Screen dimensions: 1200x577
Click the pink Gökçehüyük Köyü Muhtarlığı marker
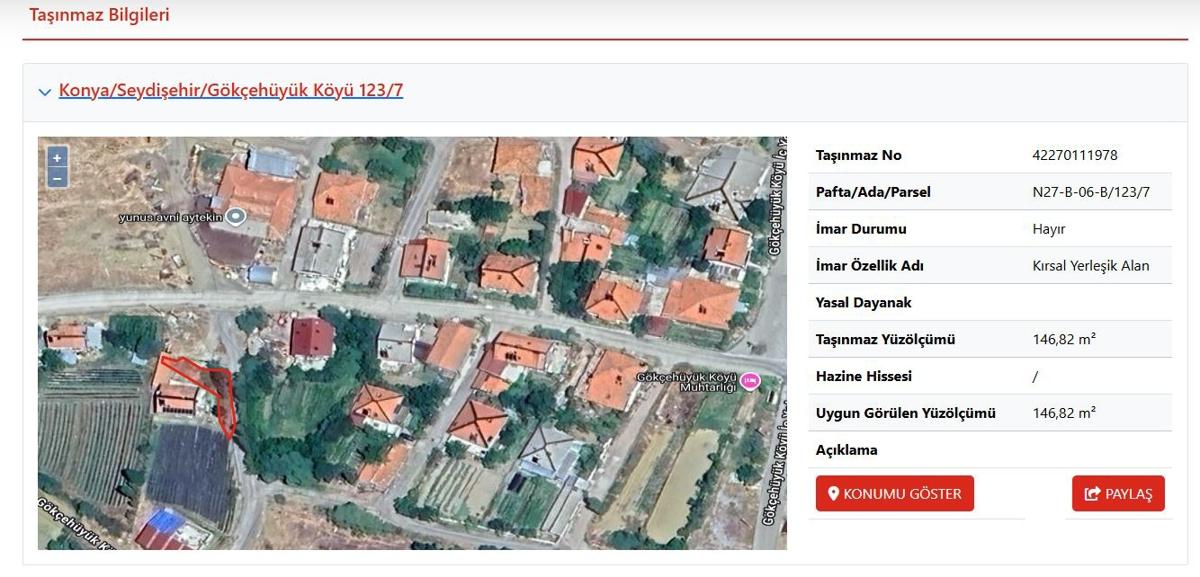[x=750, y=380]
